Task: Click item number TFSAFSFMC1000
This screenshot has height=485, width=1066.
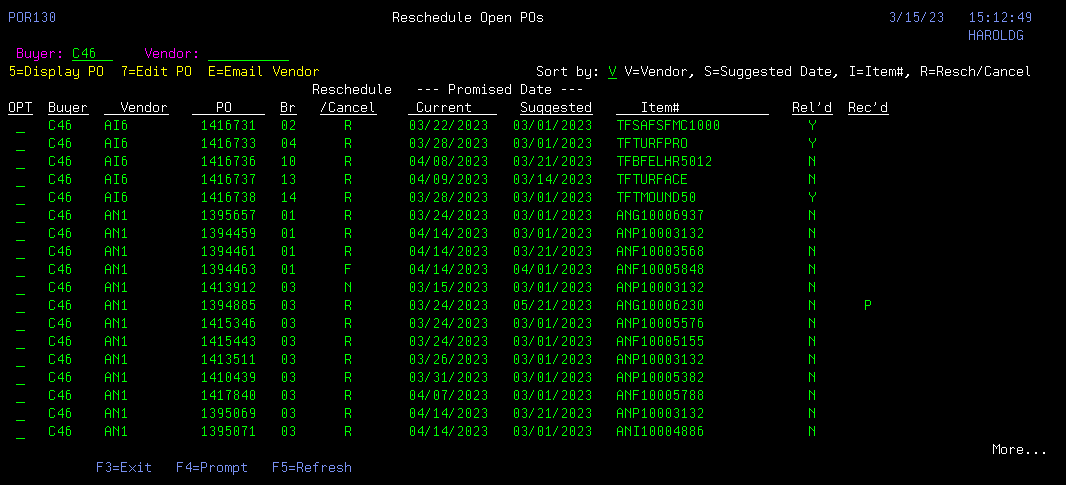Action: point(668,126)
